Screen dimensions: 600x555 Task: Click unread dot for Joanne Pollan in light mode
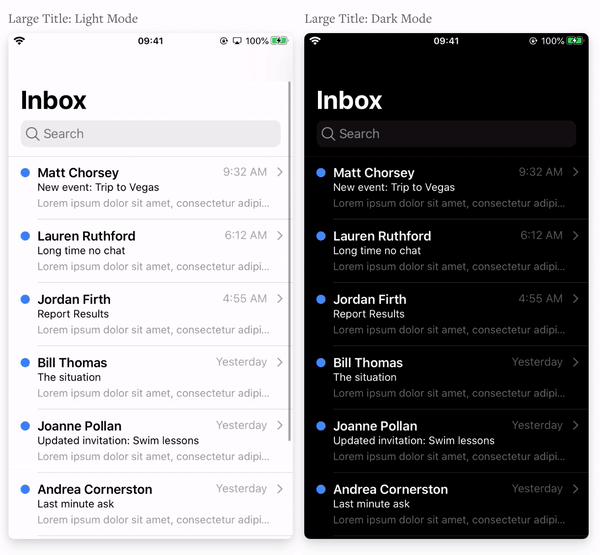tap(25, 426)
